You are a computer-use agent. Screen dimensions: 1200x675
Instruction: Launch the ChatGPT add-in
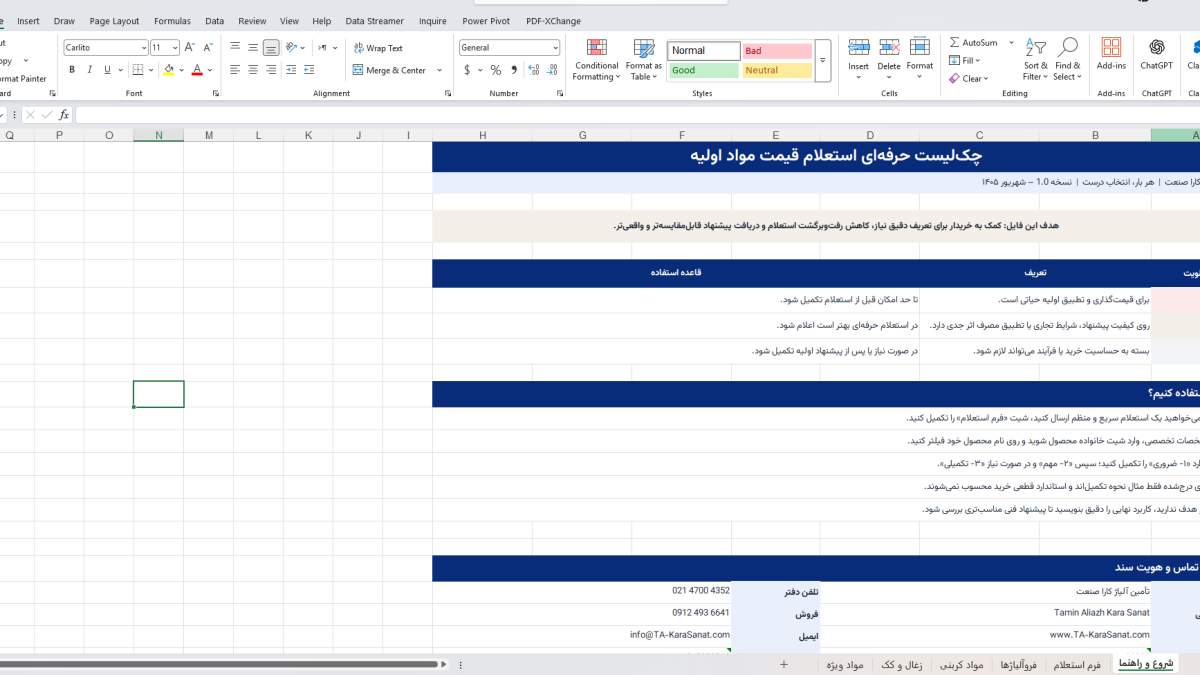pyautogui.click(x=1157, y=55)
